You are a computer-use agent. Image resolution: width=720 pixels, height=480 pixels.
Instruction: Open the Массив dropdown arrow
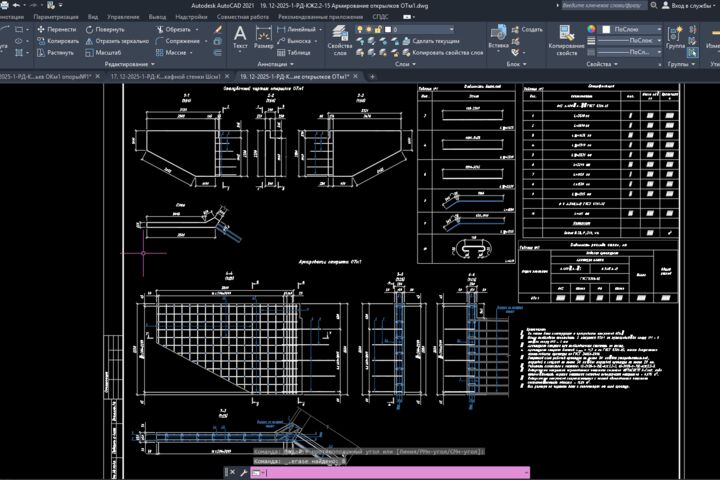point(191,52)
